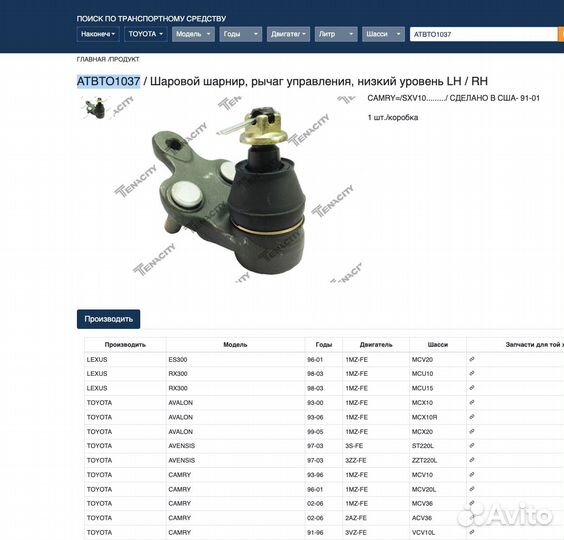
Task: Click the Шасси column header
Action: [438, 345]
